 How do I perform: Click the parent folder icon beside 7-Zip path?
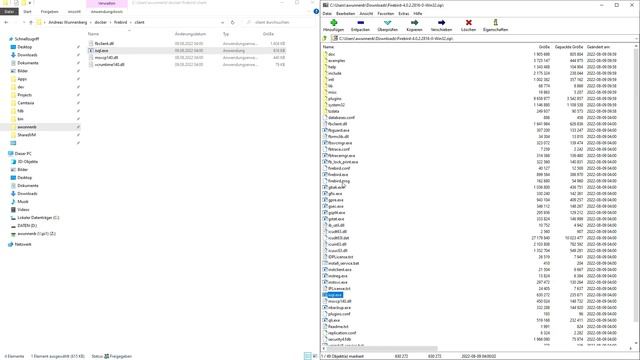click(325, 38)
